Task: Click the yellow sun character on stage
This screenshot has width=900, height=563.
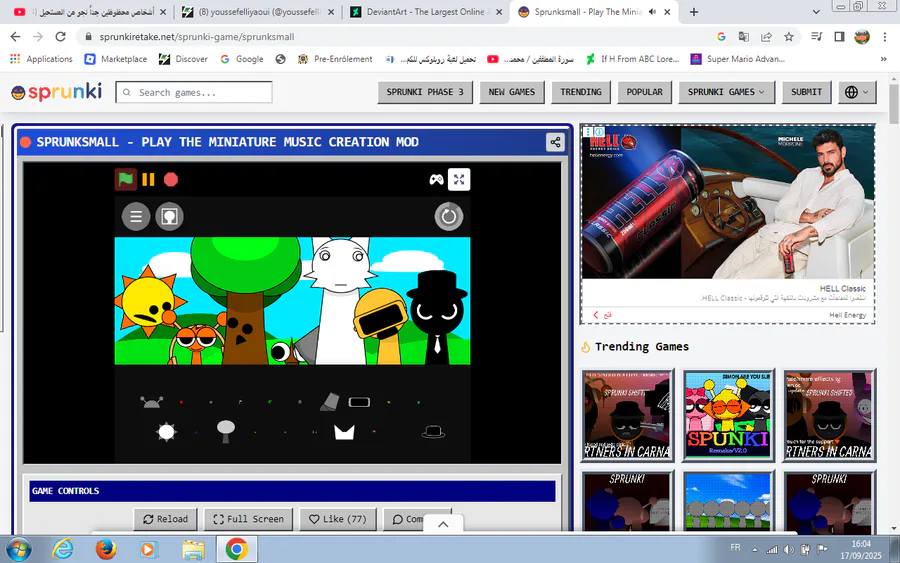Action: 148,300
